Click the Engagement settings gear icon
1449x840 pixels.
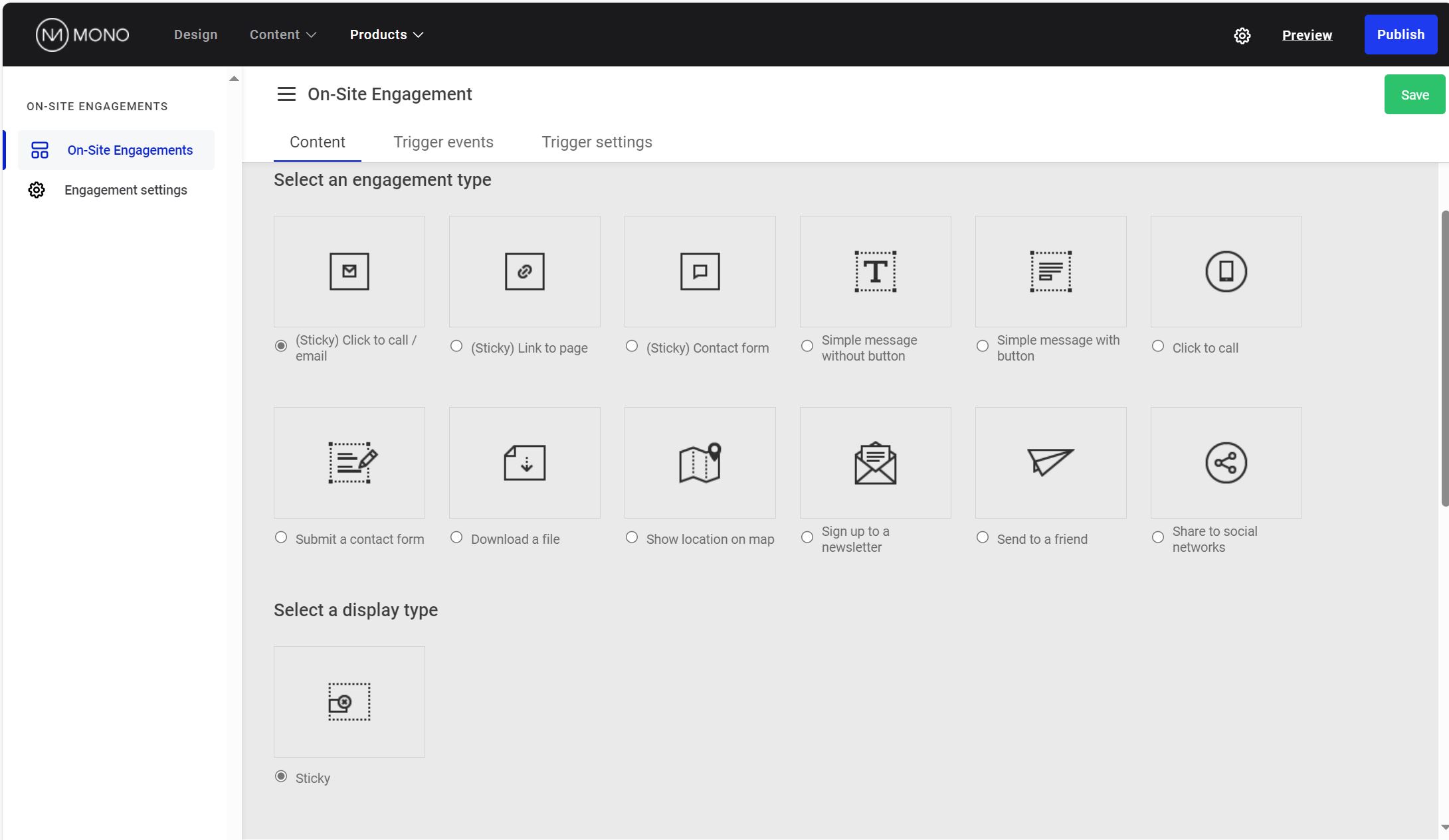(37, 190)
